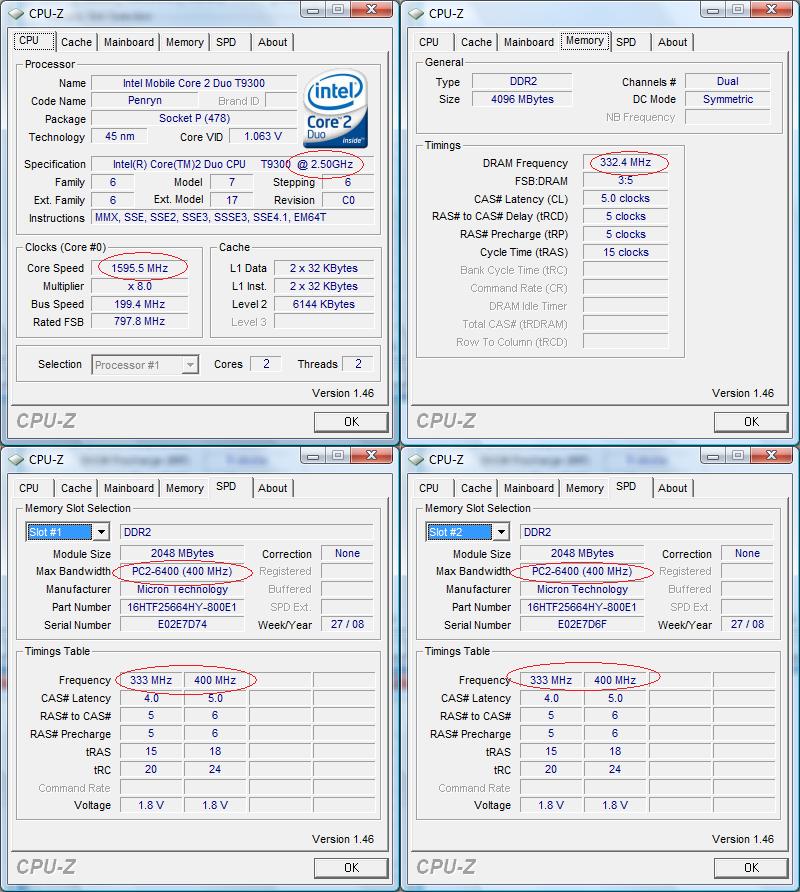Image resolution: width=800 pixels, height=892 pixels.
Task: Click Slot #2 Frequency 400 MHz column header
Action: [x=615, y=680]
